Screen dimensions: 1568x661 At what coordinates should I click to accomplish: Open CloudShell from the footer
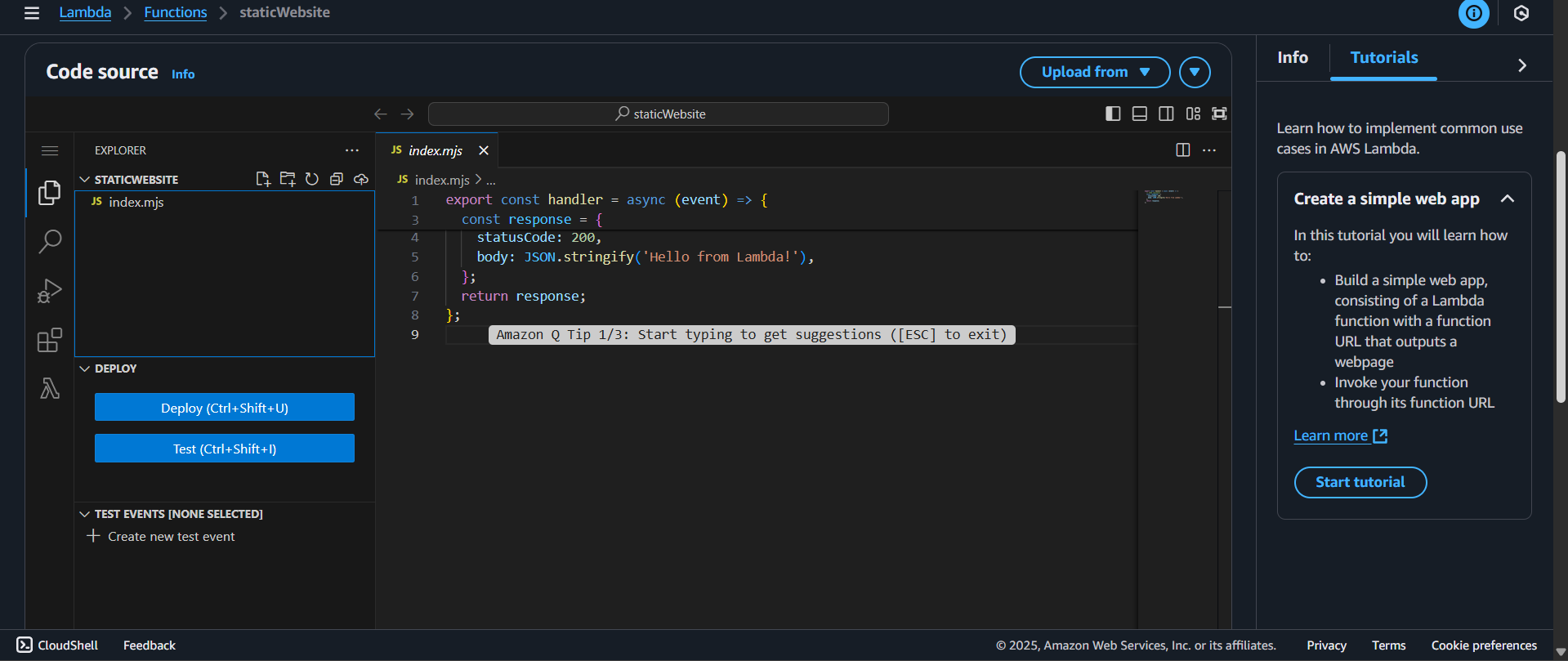58,645
